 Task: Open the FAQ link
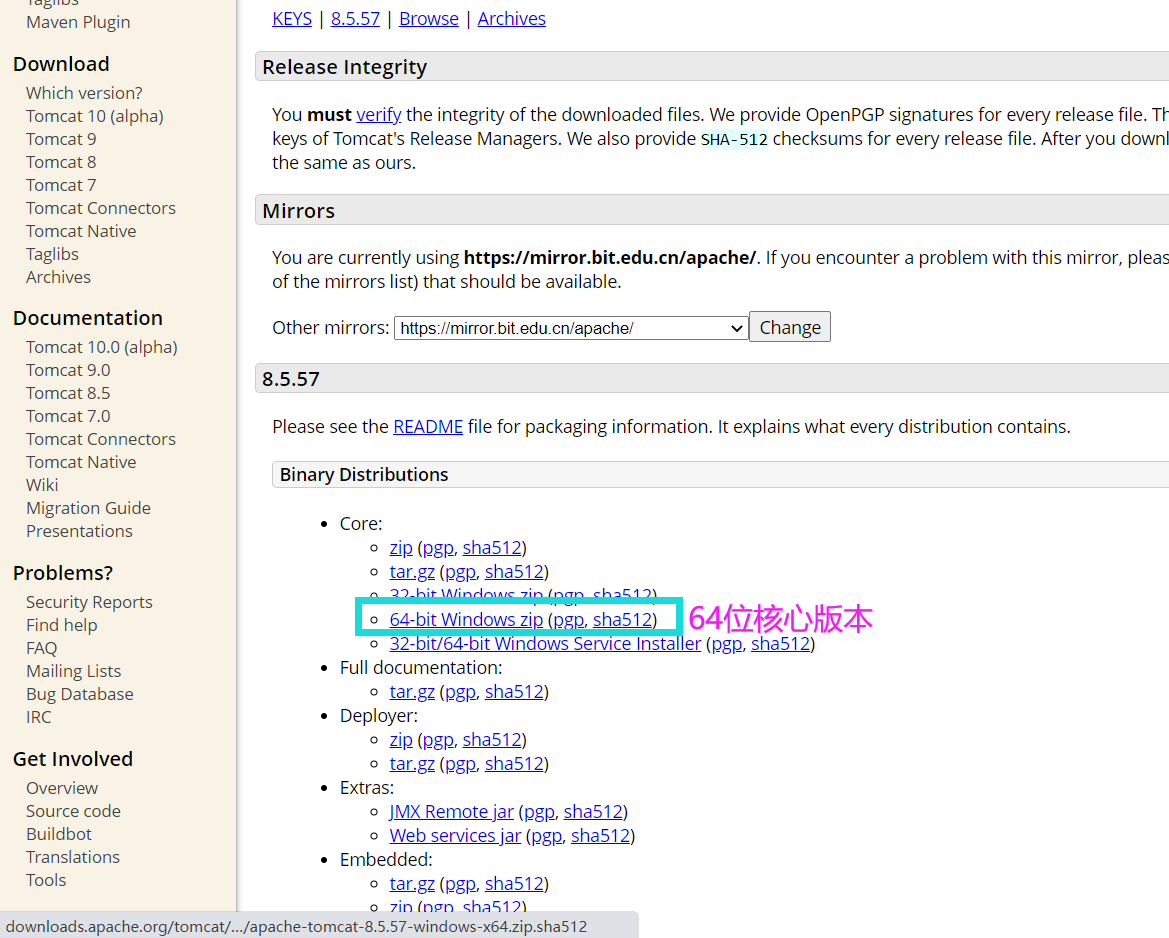(42, 649)
